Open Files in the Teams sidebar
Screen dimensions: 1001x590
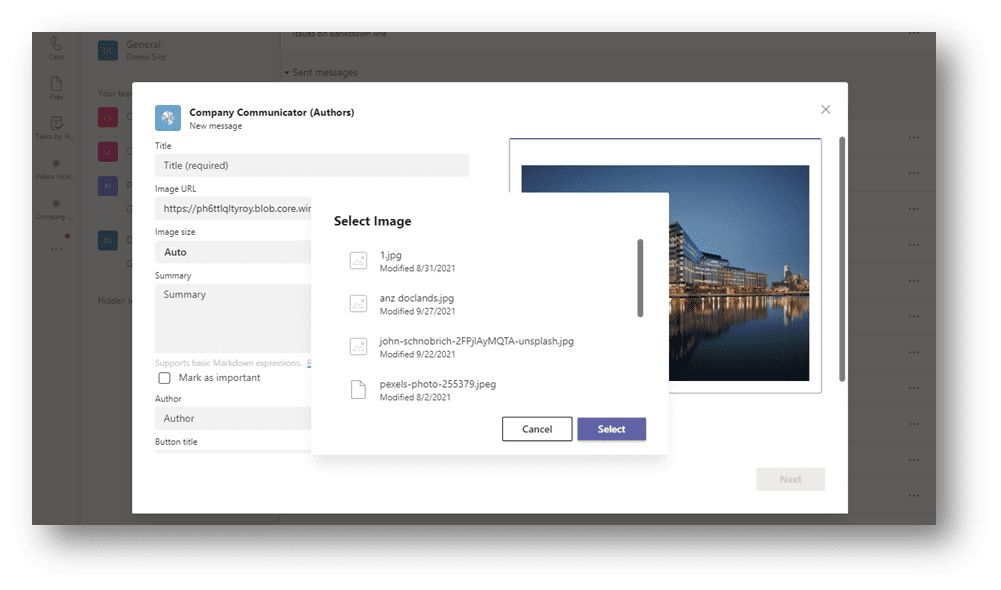(x=56, y=87)
